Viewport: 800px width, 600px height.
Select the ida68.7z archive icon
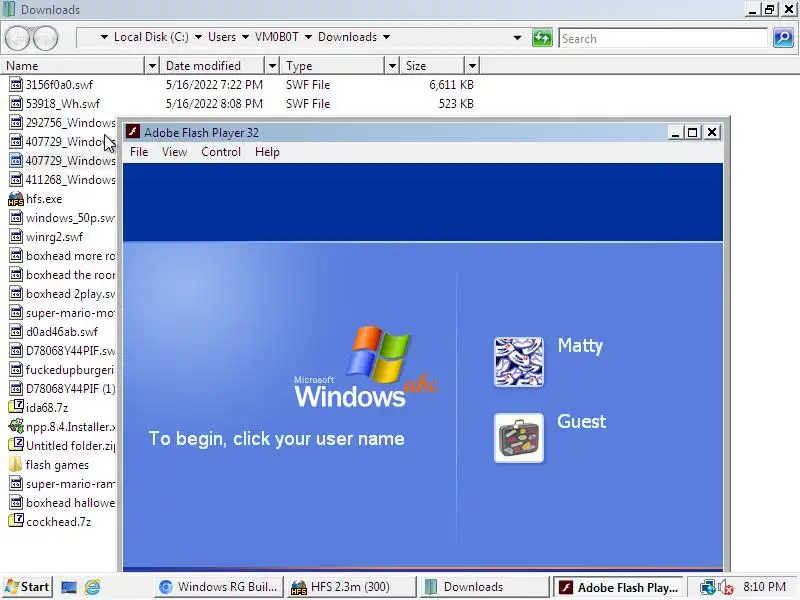(x=16, y=407)
